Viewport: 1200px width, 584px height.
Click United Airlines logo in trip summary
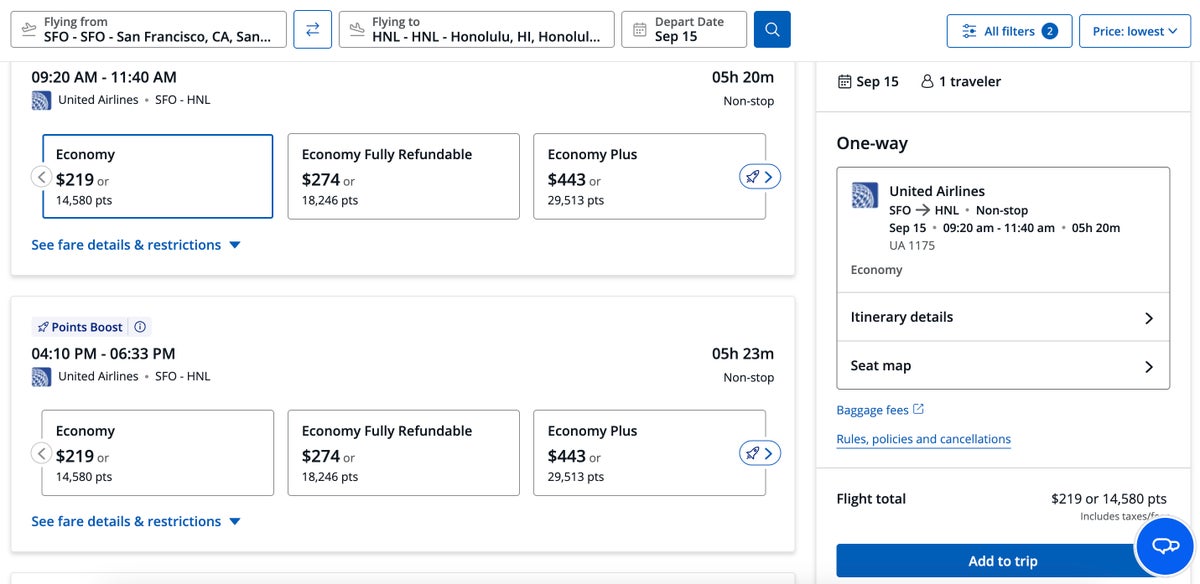click(x=865, y=195)
